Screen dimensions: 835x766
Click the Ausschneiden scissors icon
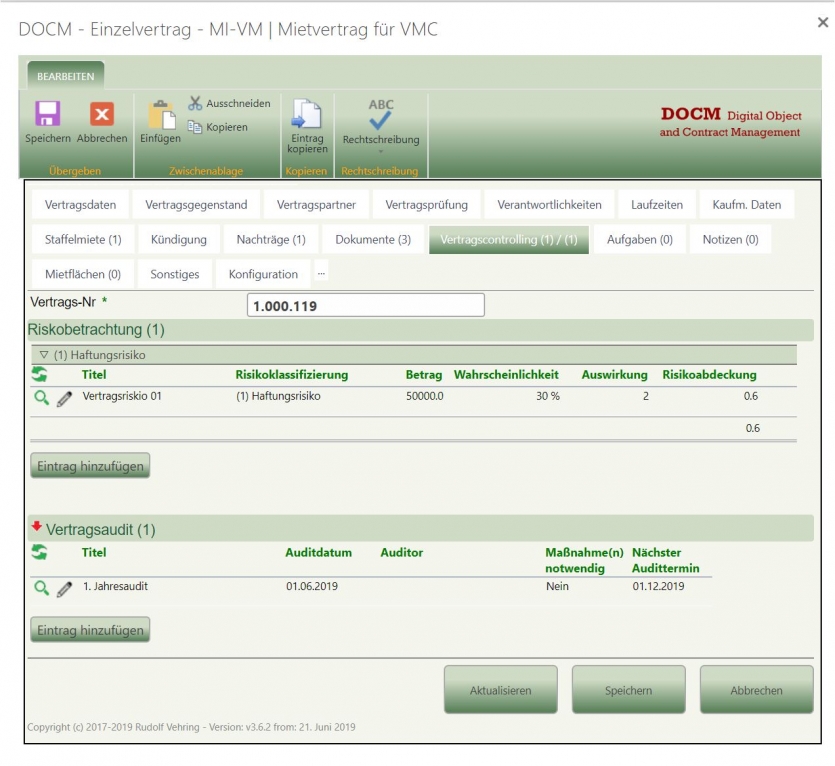coord(195,103)
